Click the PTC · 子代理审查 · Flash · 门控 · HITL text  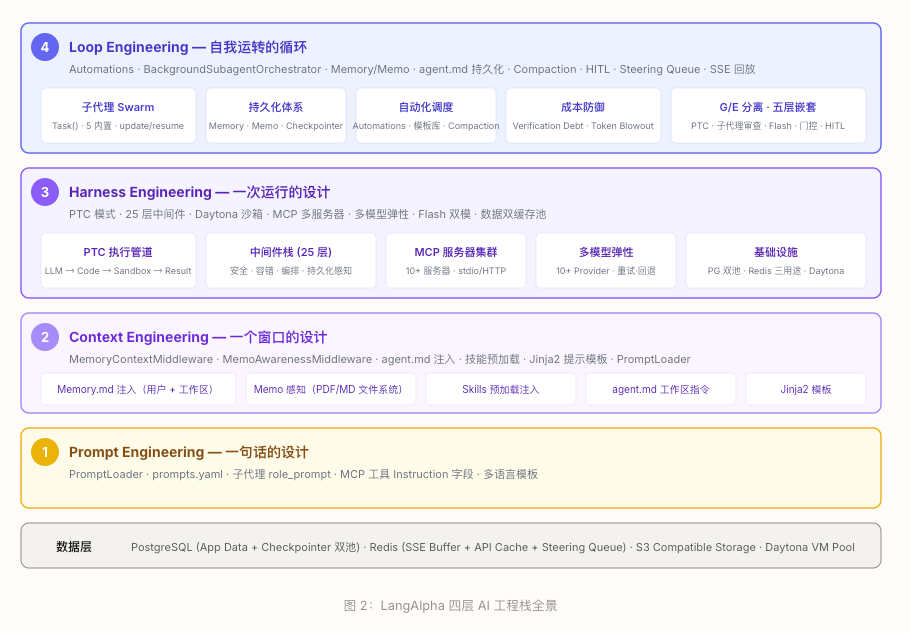coord(768,126)
